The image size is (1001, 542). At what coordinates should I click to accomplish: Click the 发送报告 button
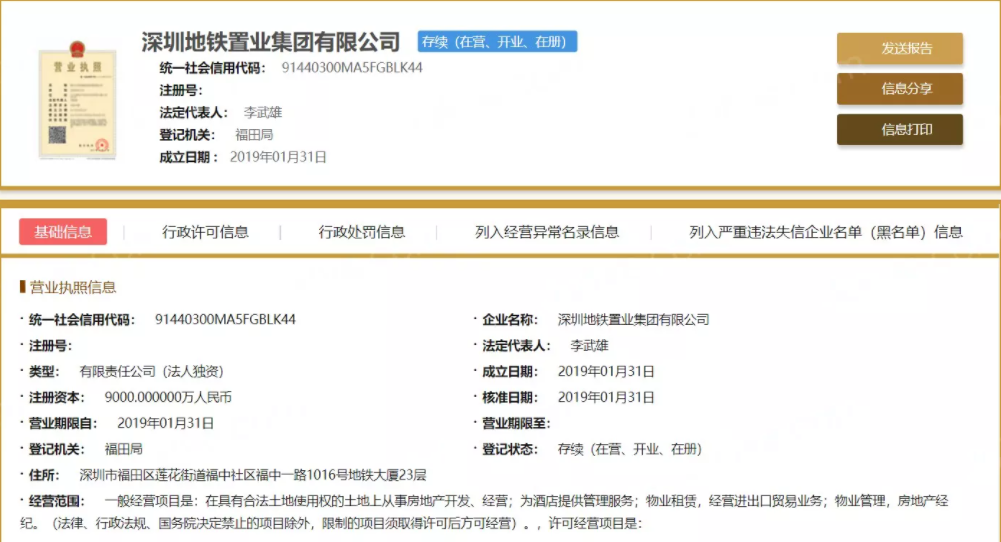899,49
